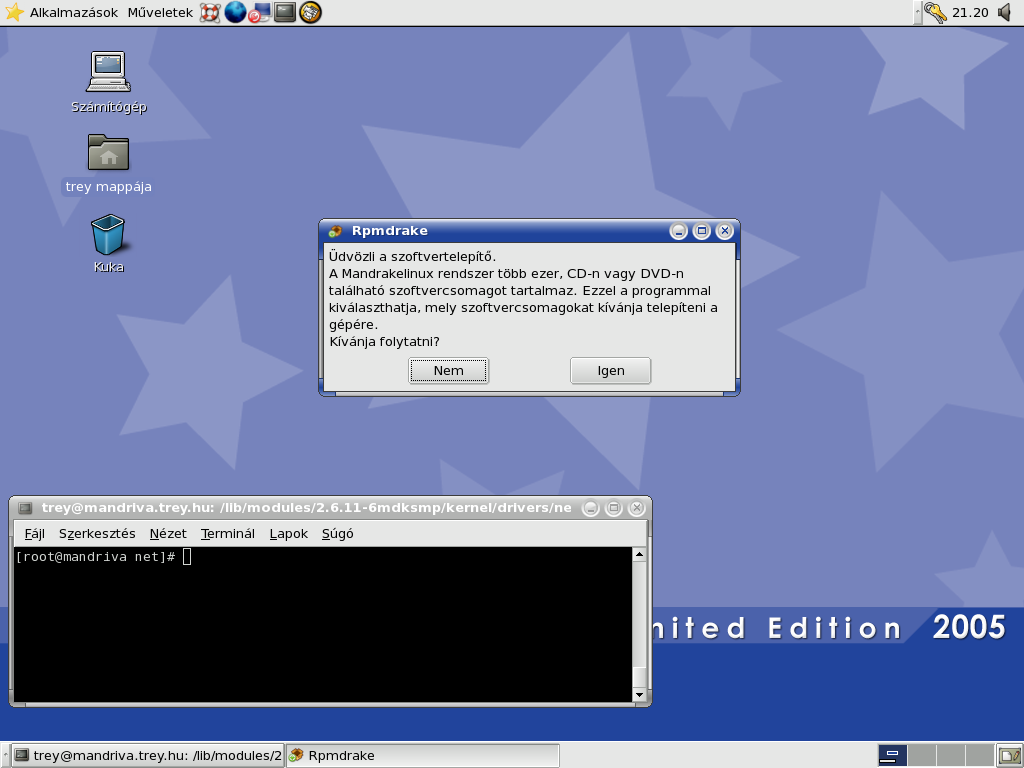Close the terminal window
The height and width of the screenshot is (768, 1024).
[x=636, y=508]
